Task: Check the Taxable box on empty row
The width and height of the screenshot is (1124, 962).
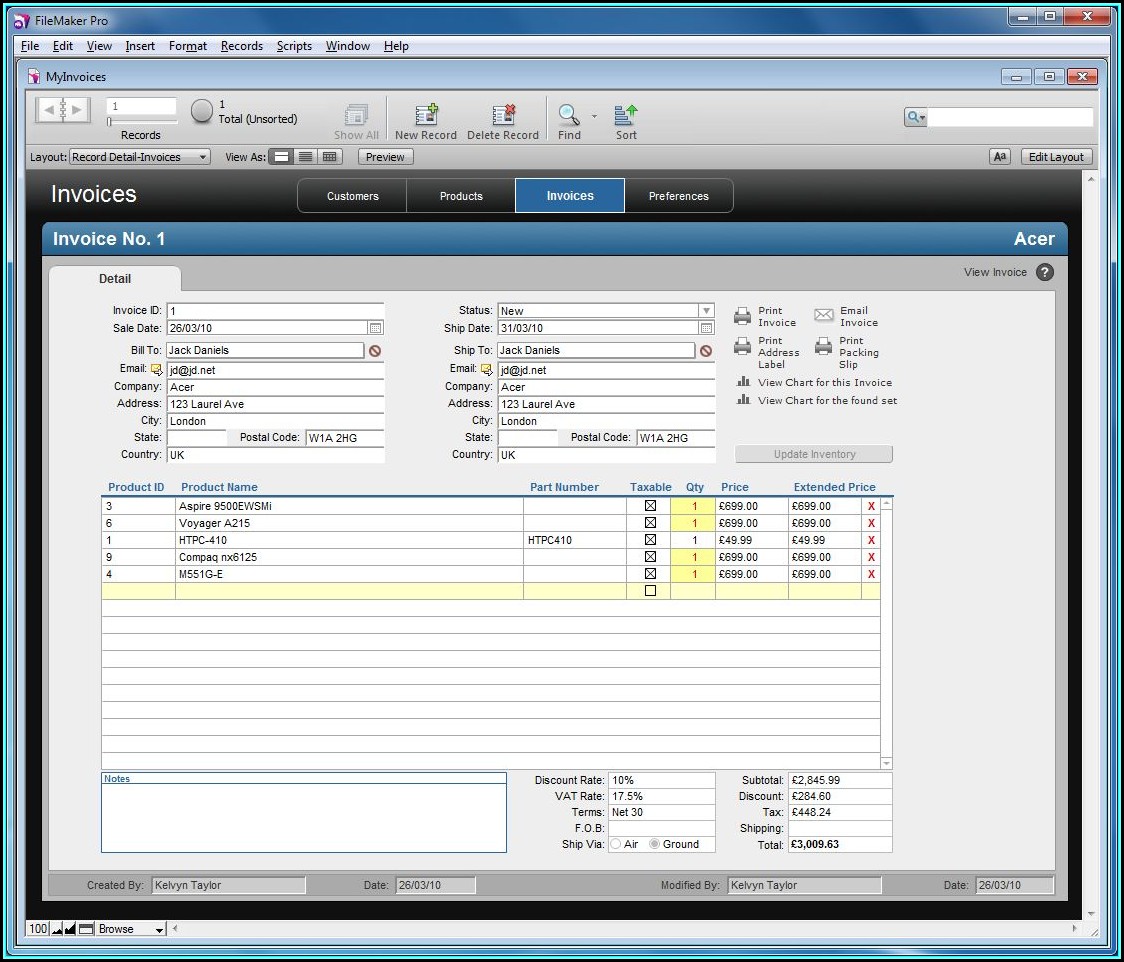Action: point(650,591)
